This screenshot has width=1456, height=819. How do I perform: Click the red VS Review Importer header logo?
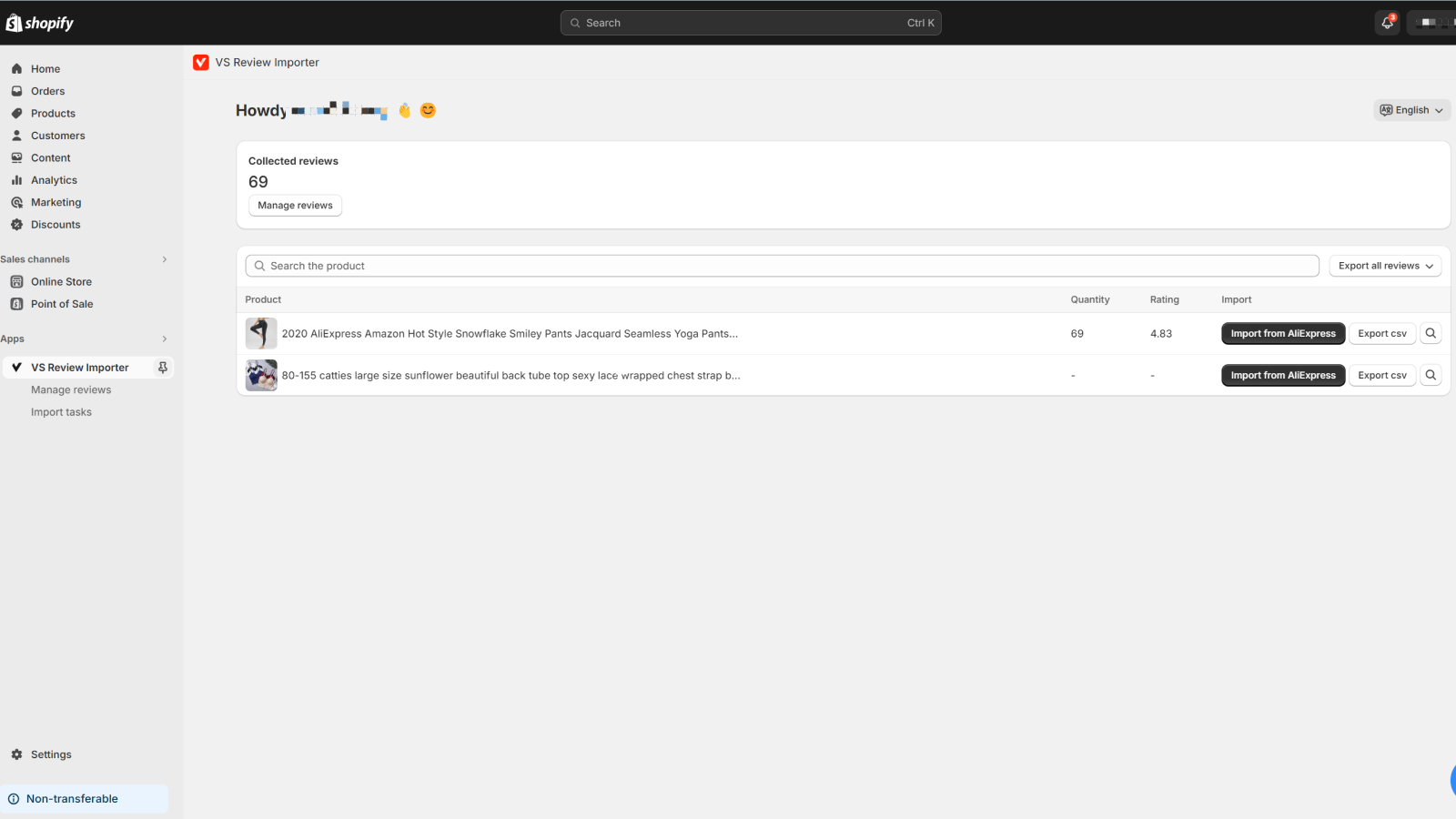(201, 62)
